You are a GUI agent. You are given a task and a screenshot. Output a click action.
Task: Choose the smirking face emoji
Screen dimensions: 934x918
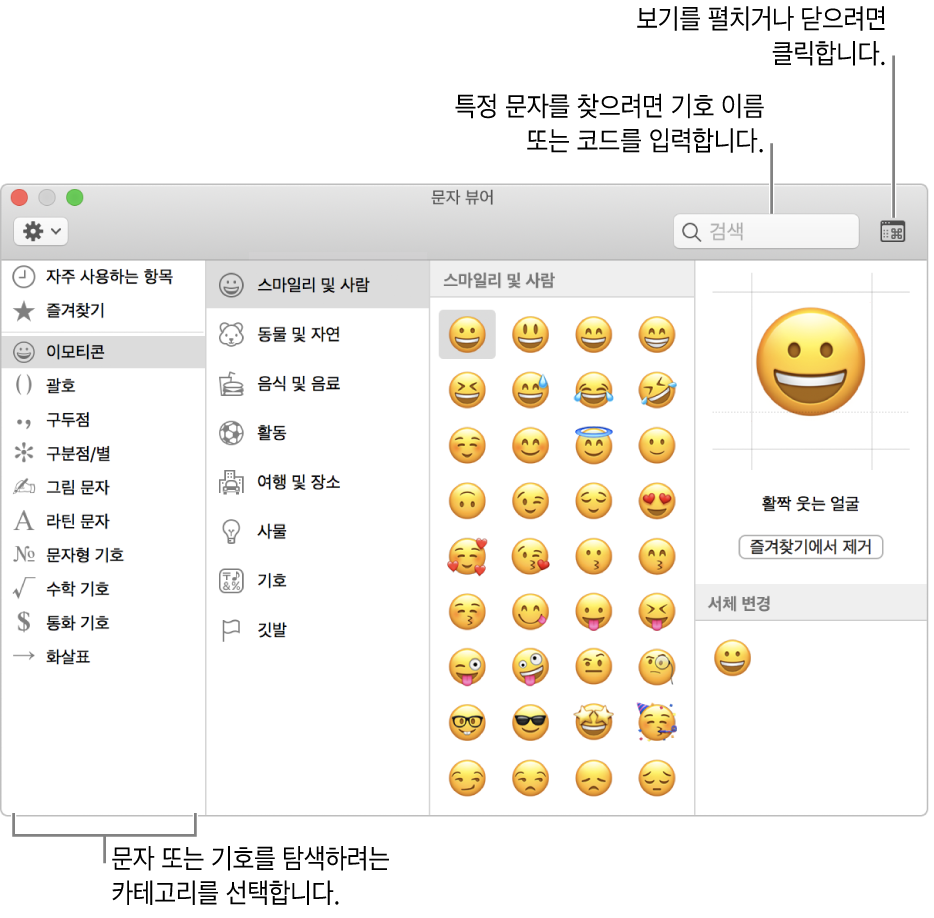467,778
